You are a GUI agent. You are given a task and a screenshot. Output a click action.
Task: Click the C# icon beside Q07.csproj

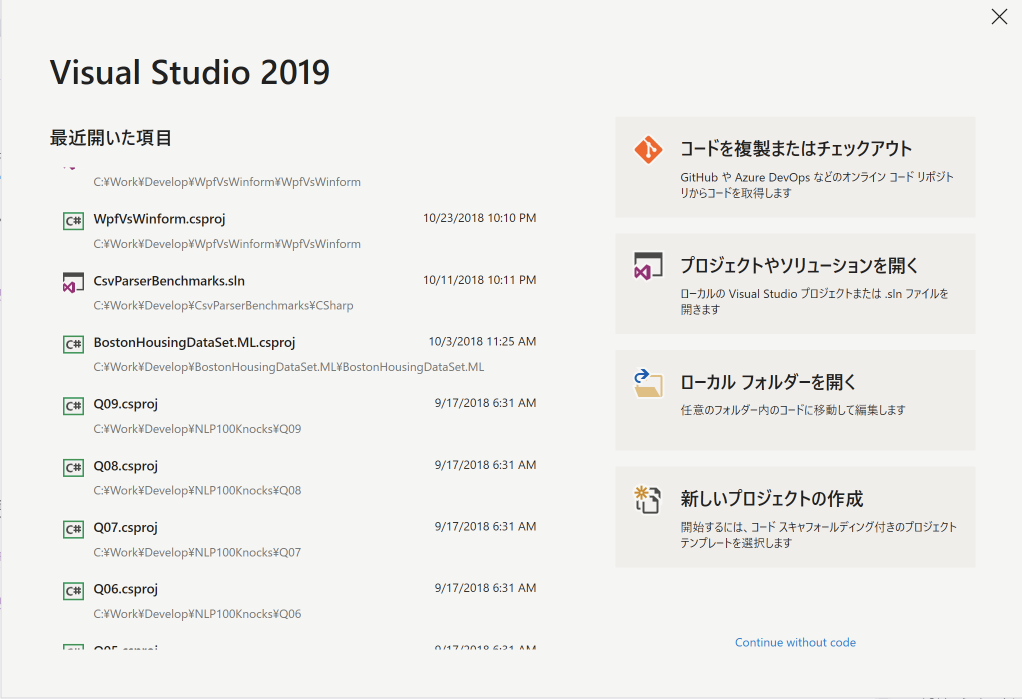click(x=73, y=529)
